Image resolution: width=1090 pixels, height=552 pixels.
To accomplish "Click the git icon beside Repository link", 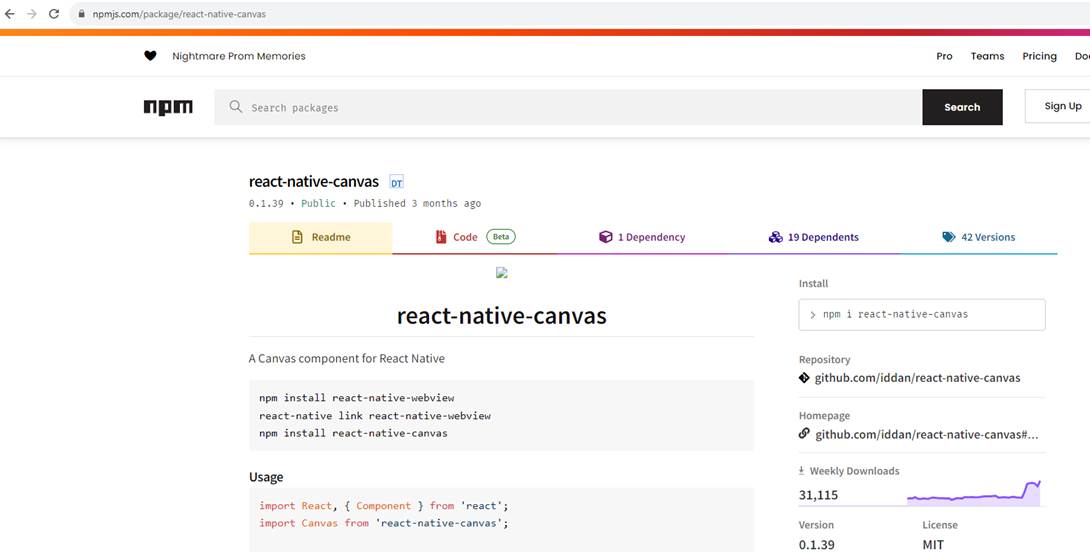I will tap(804, 378).
